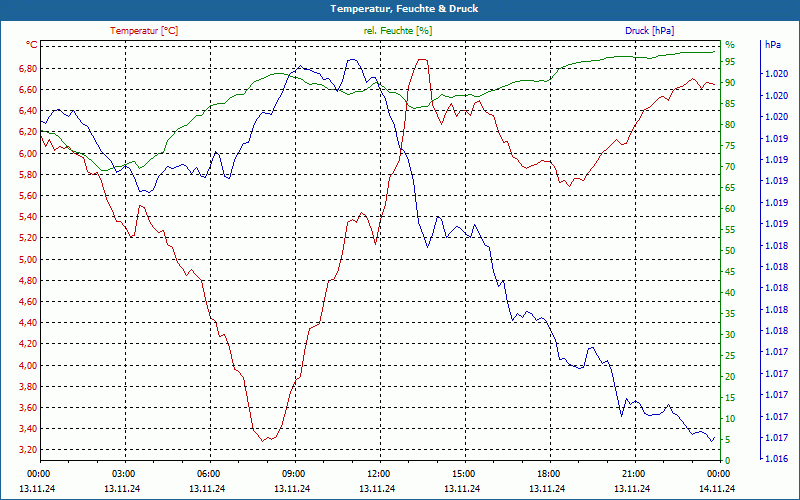Click the "5,60" temperature tick label
Image resolution: width=800 pixels, height=500 pixels.
29,196
